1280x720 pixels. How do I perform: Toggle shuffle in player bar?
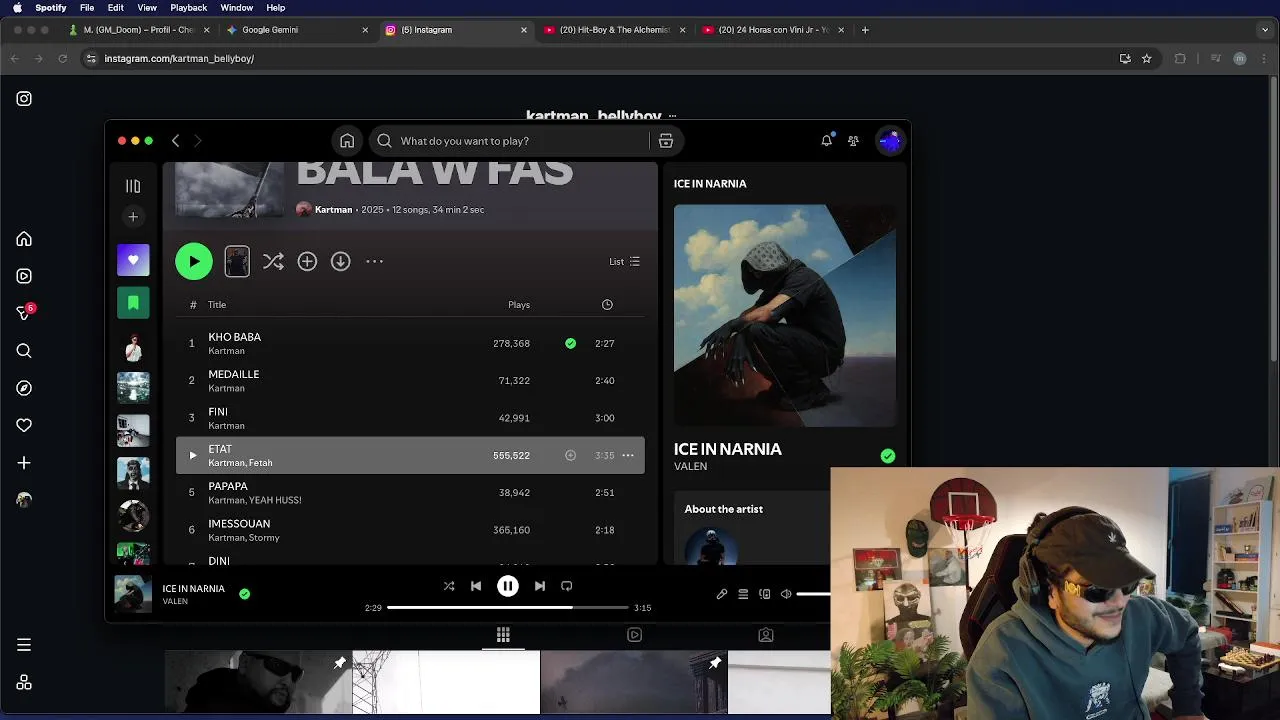pyautogui.click(x=449, y=586)
